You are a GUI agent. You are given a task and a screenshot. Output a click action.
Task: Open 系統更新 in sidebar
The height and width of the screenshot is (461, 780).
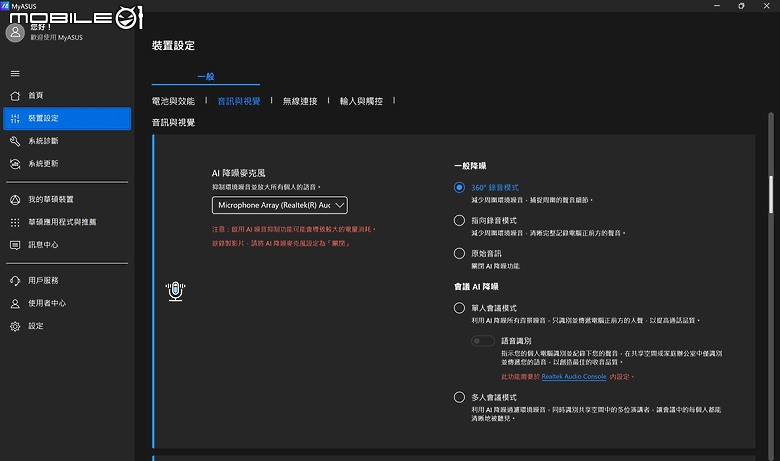(67, 164)
